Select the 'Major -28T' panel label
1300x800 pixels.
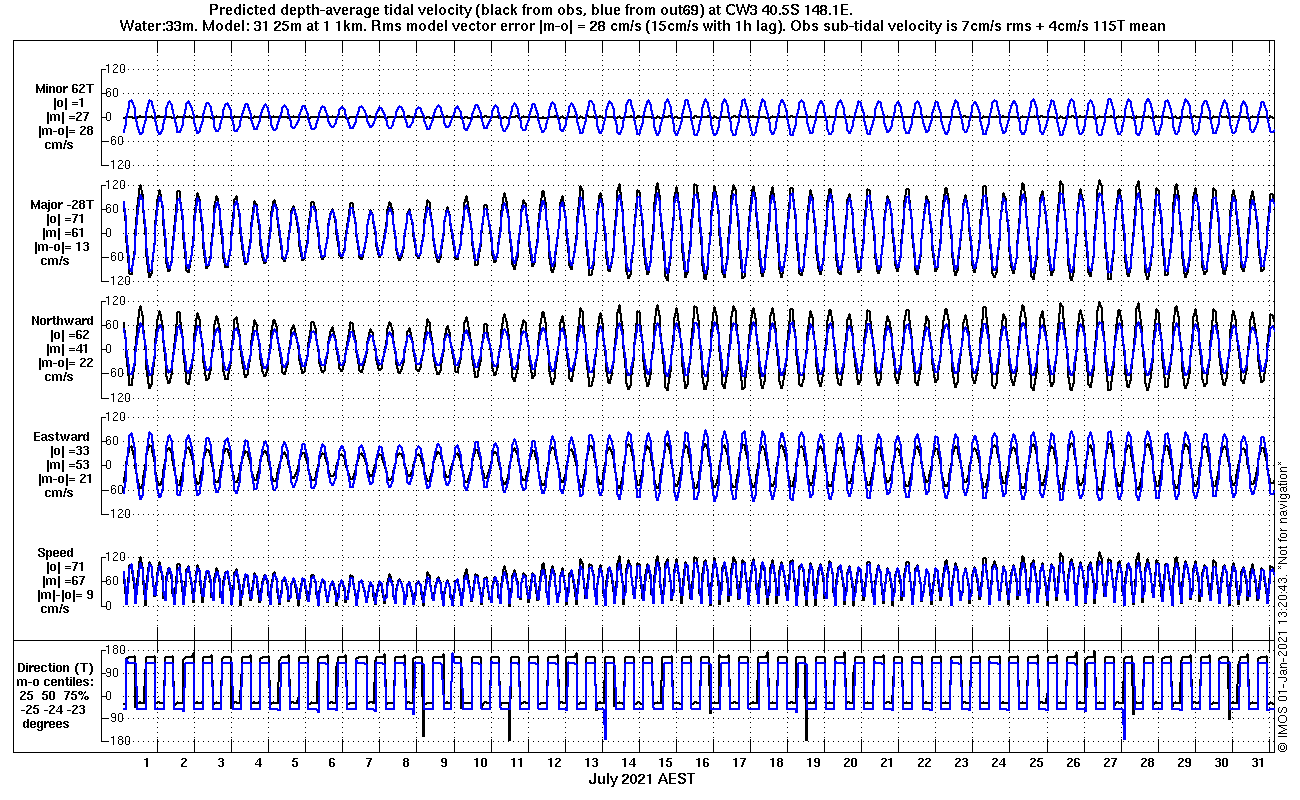tap(62, 205)
